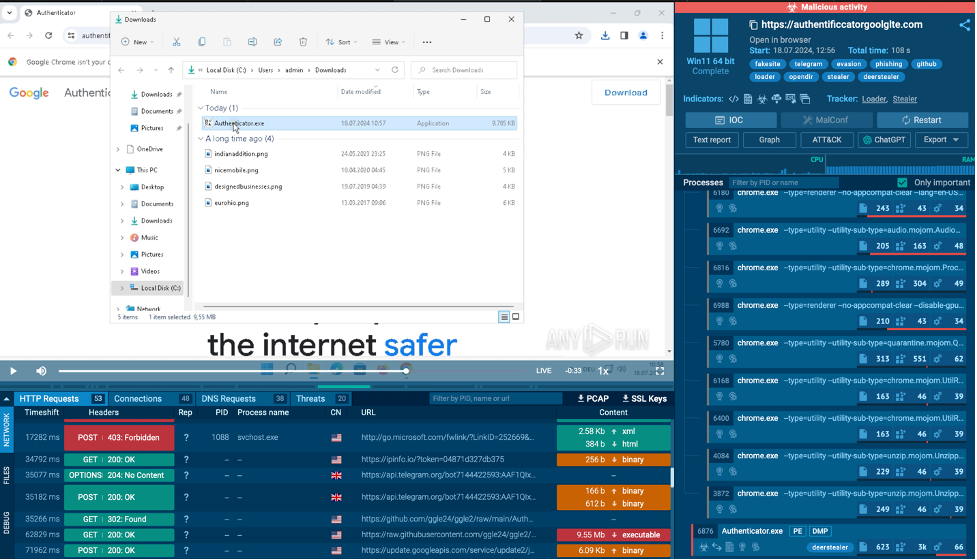This screenshot has width=977, height=560.
Task: Copy the selected file in Downloads toolbar
Action: (202, 42)
